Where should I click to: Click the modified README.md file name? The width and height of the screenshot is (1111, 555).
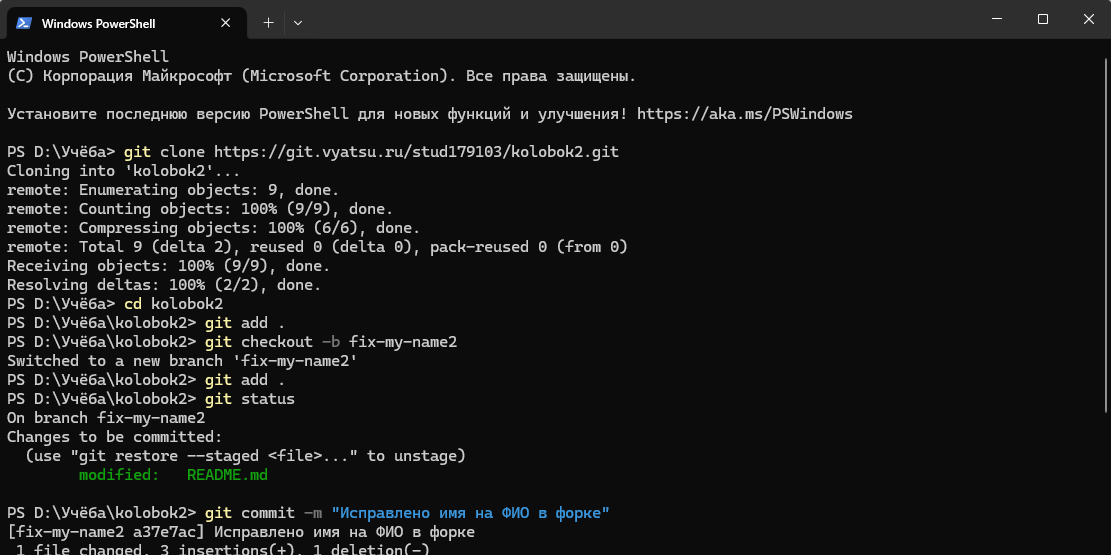[x=227, y=475]
